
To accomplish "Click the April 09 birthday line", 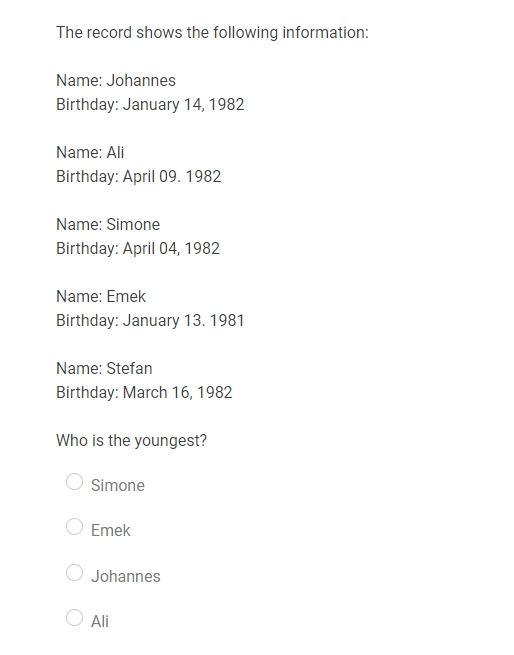I will [x=138, y=177].
